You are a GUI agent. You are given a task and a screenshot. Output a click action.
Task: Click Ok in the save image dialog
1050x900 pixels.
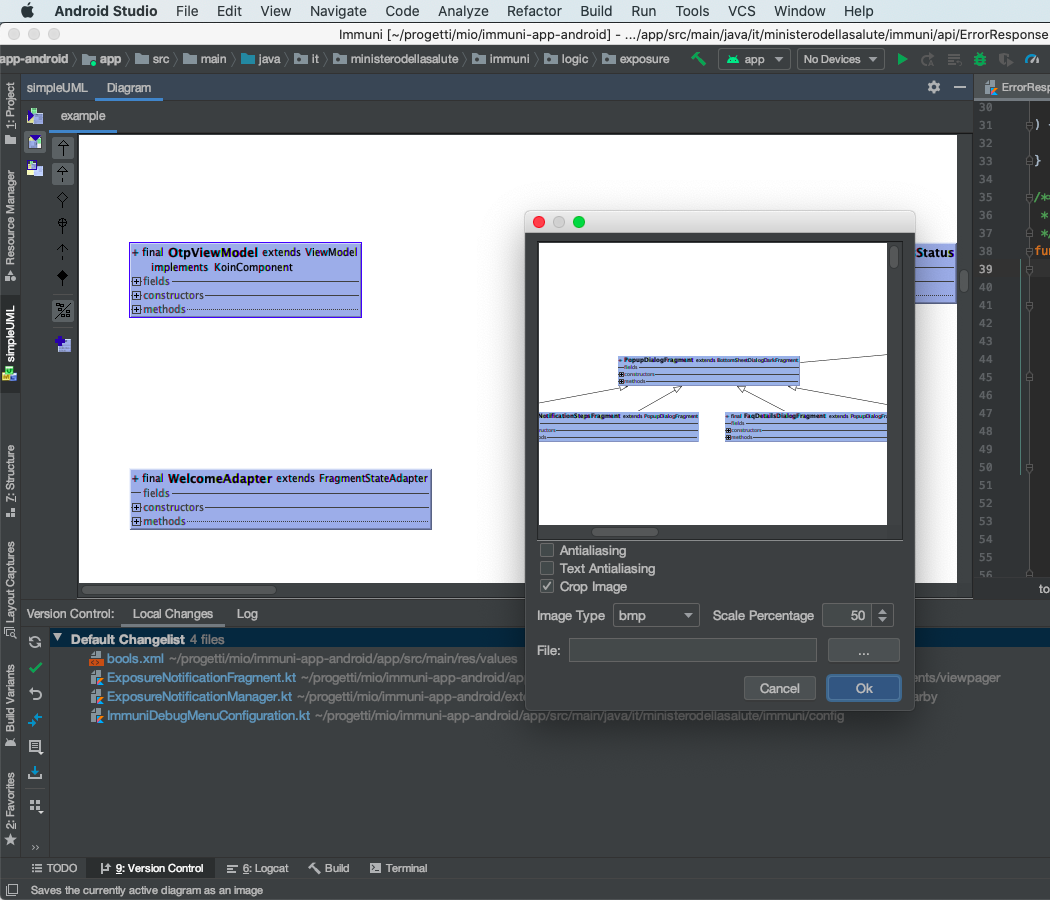coord(864,688)
